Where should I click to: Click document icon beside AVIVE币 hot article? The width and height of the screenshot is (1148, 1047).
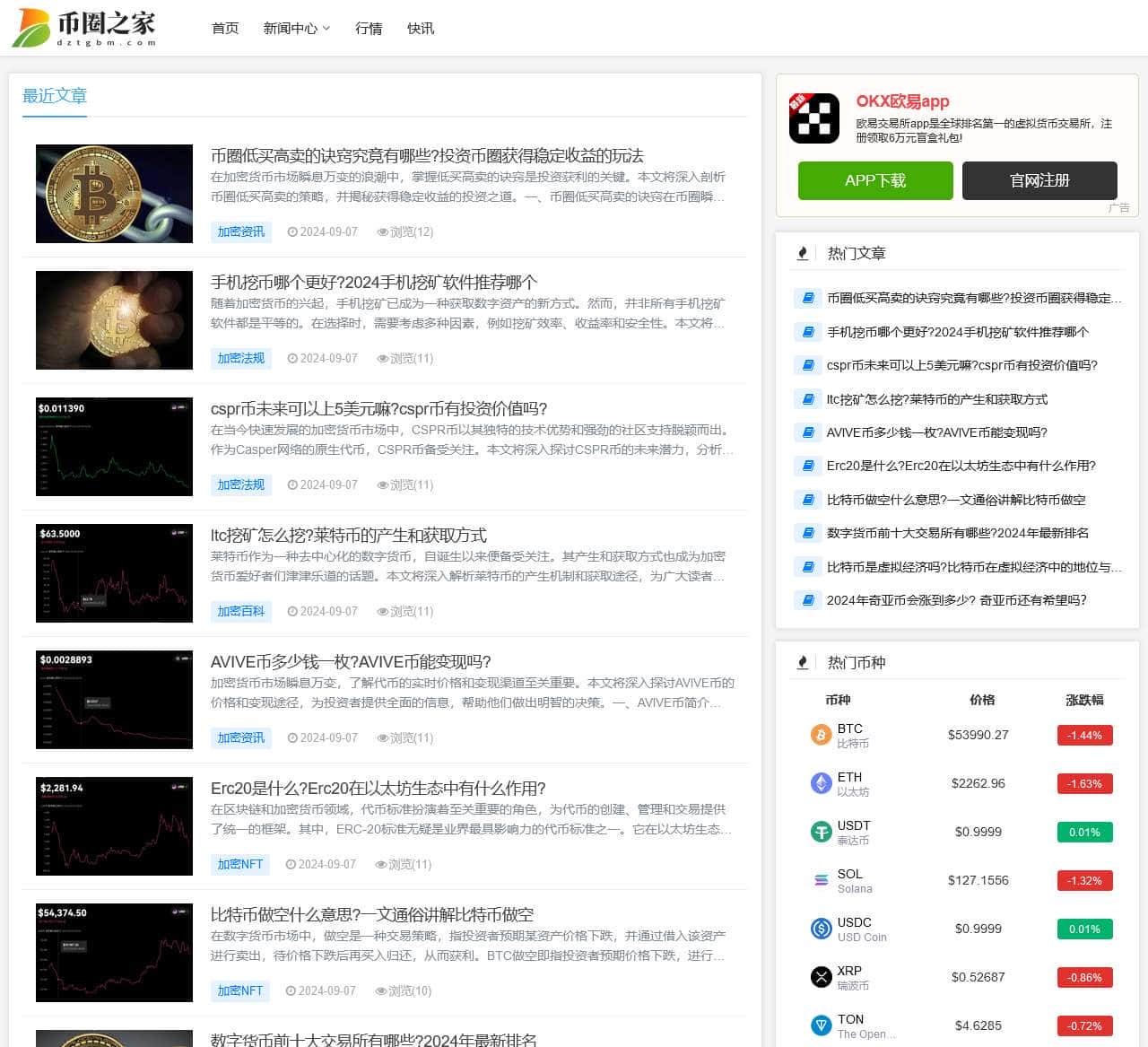(x=807, y=432)
